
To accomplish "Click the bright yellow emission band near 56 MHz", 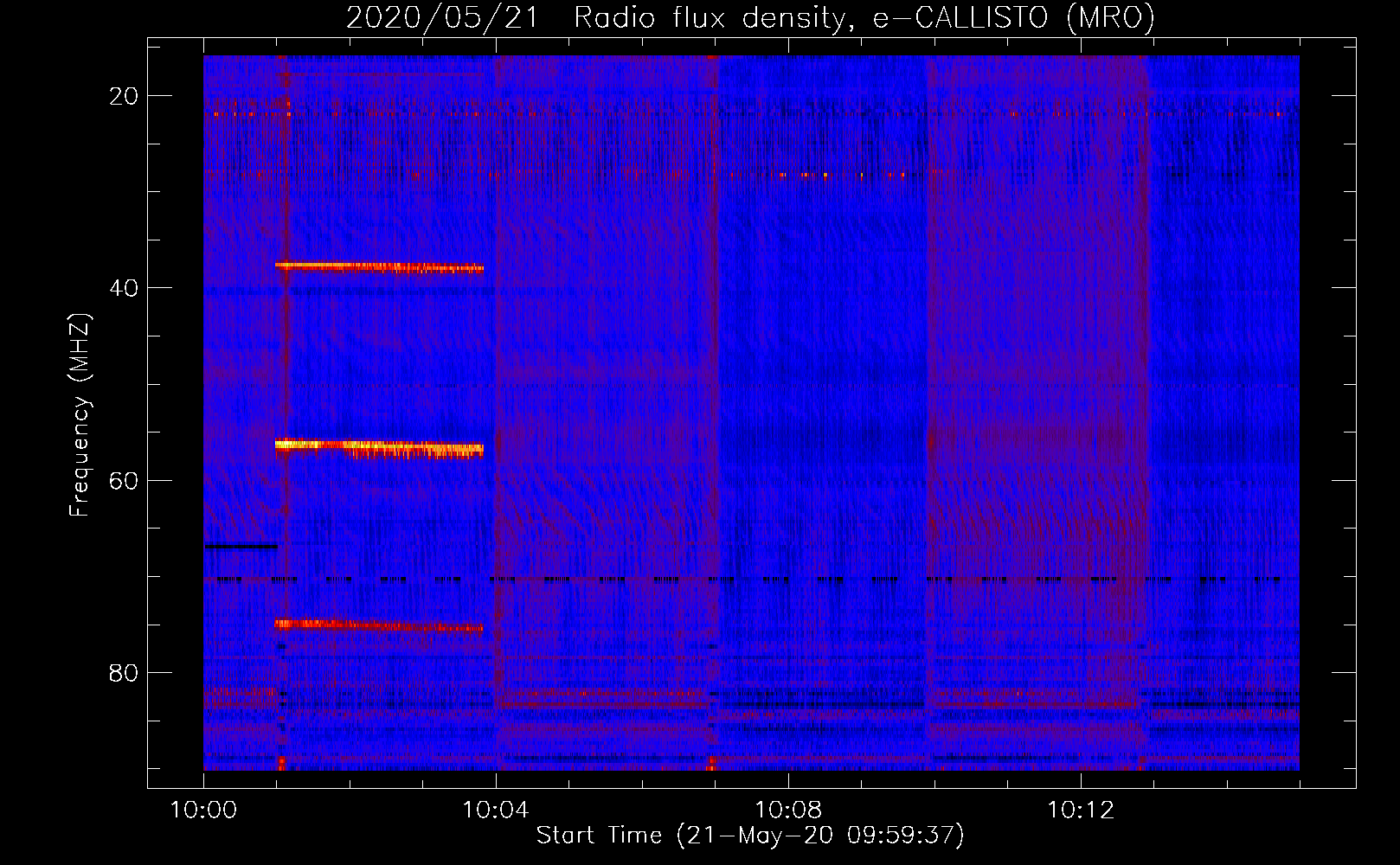I will (x=379, y=448).
